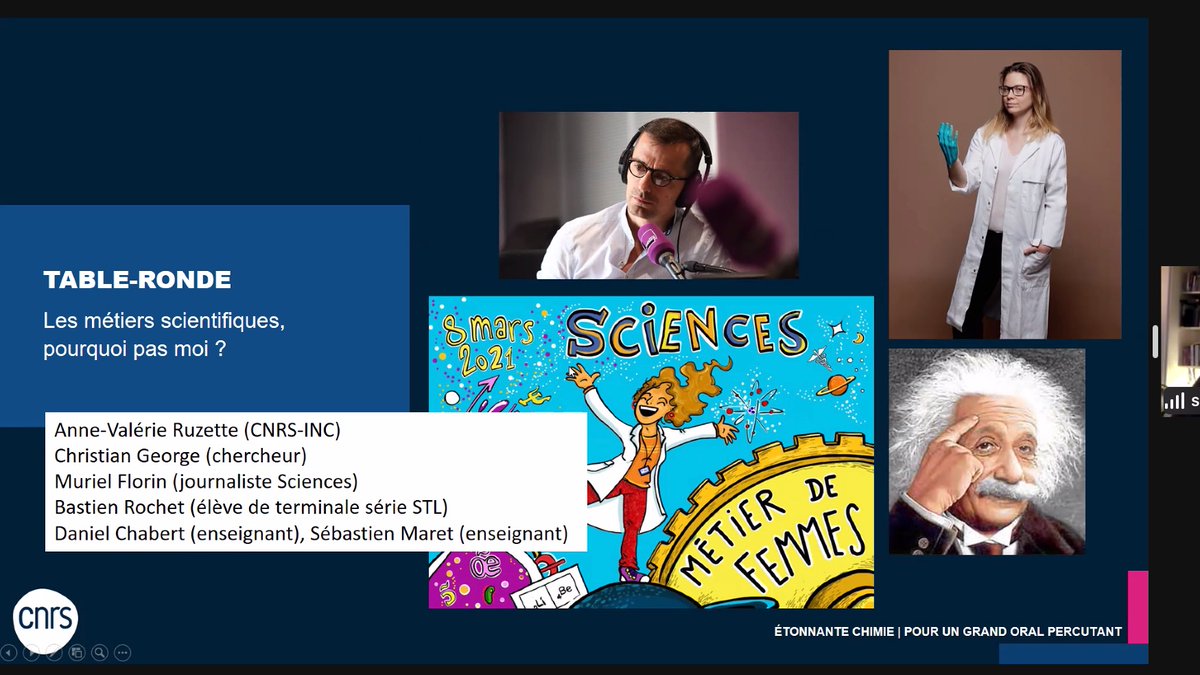Go to the previous slide arrow
The image size is (1200, 675).
click(9, 653)
